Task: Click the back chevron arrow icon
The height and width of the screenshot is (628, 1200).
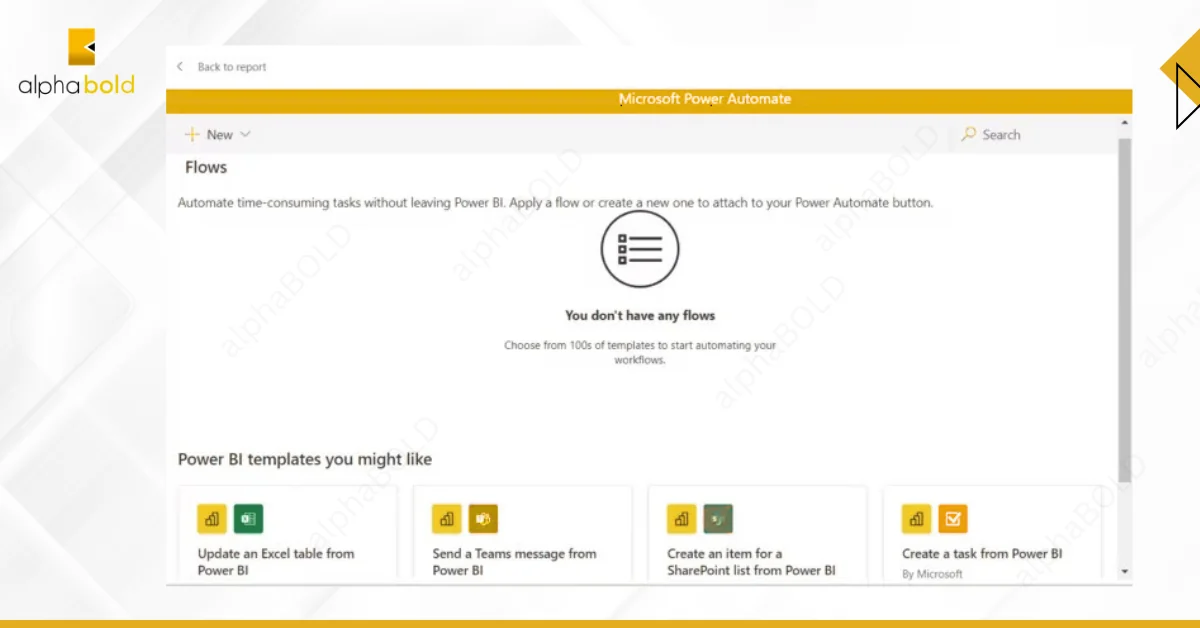Action: click(x=180, y=67)
